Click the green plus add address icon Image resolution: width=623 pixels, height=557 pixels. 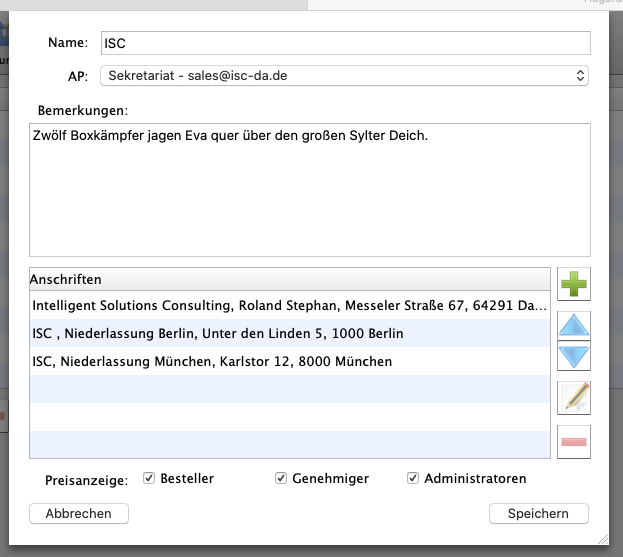pos(574,284)
